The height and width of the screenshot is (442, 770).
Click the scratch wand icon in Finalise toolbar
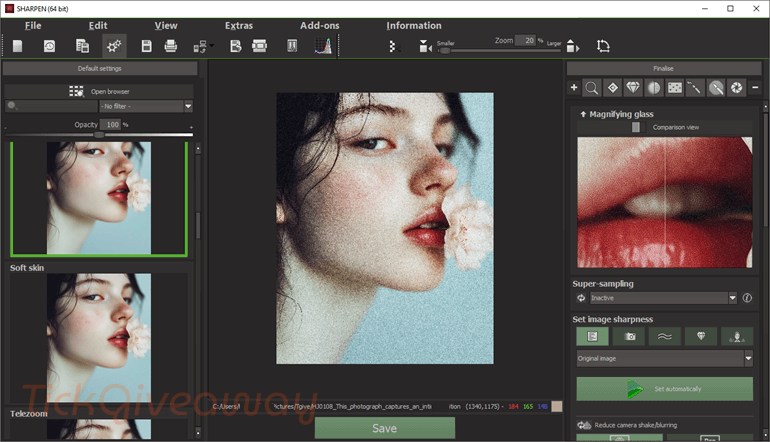(x=694, y=88)
